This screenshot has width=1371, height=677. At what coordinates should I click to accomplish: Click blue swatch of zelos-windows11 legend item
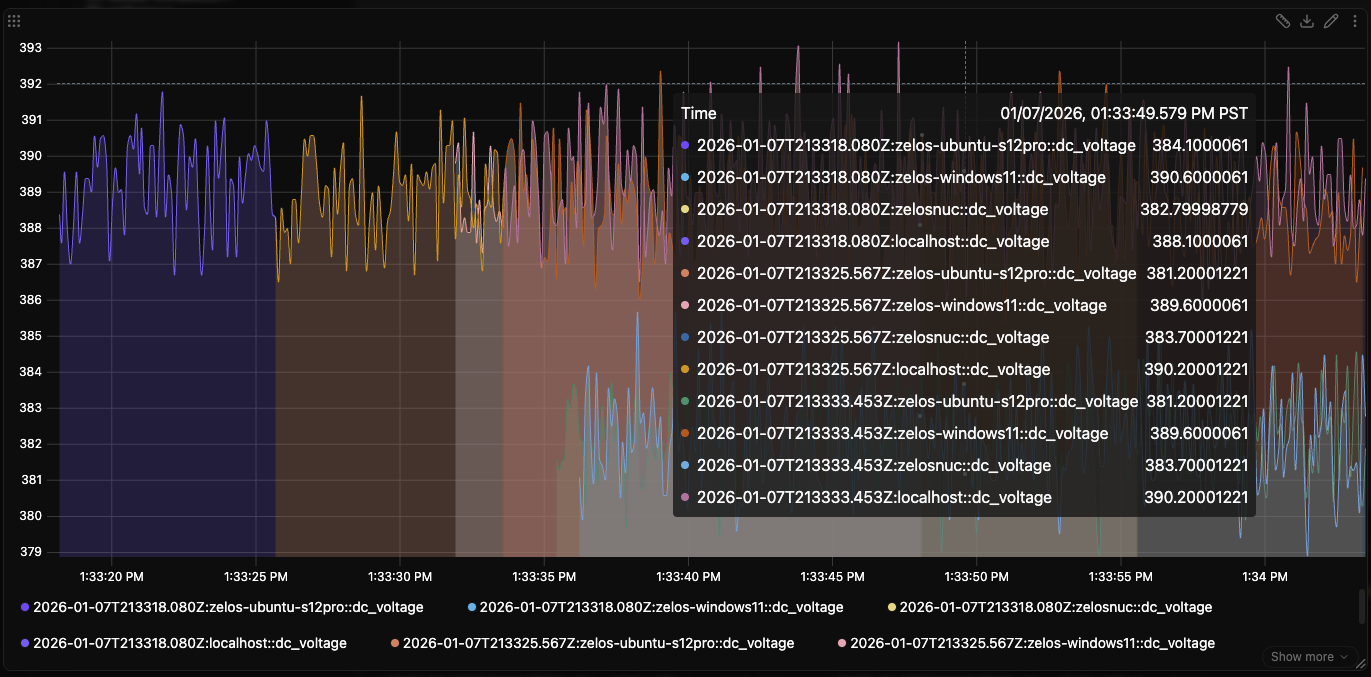(x=472, y=607)
